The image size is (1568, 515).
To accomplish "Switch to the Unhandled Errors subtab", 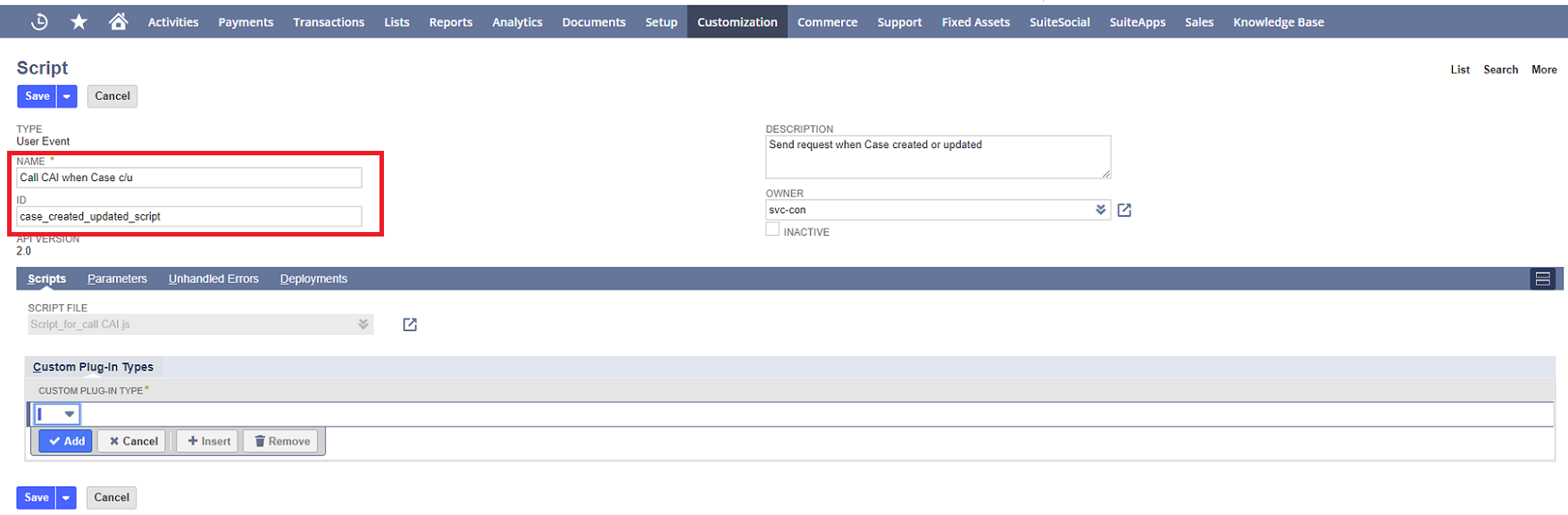I will point(213,278).
